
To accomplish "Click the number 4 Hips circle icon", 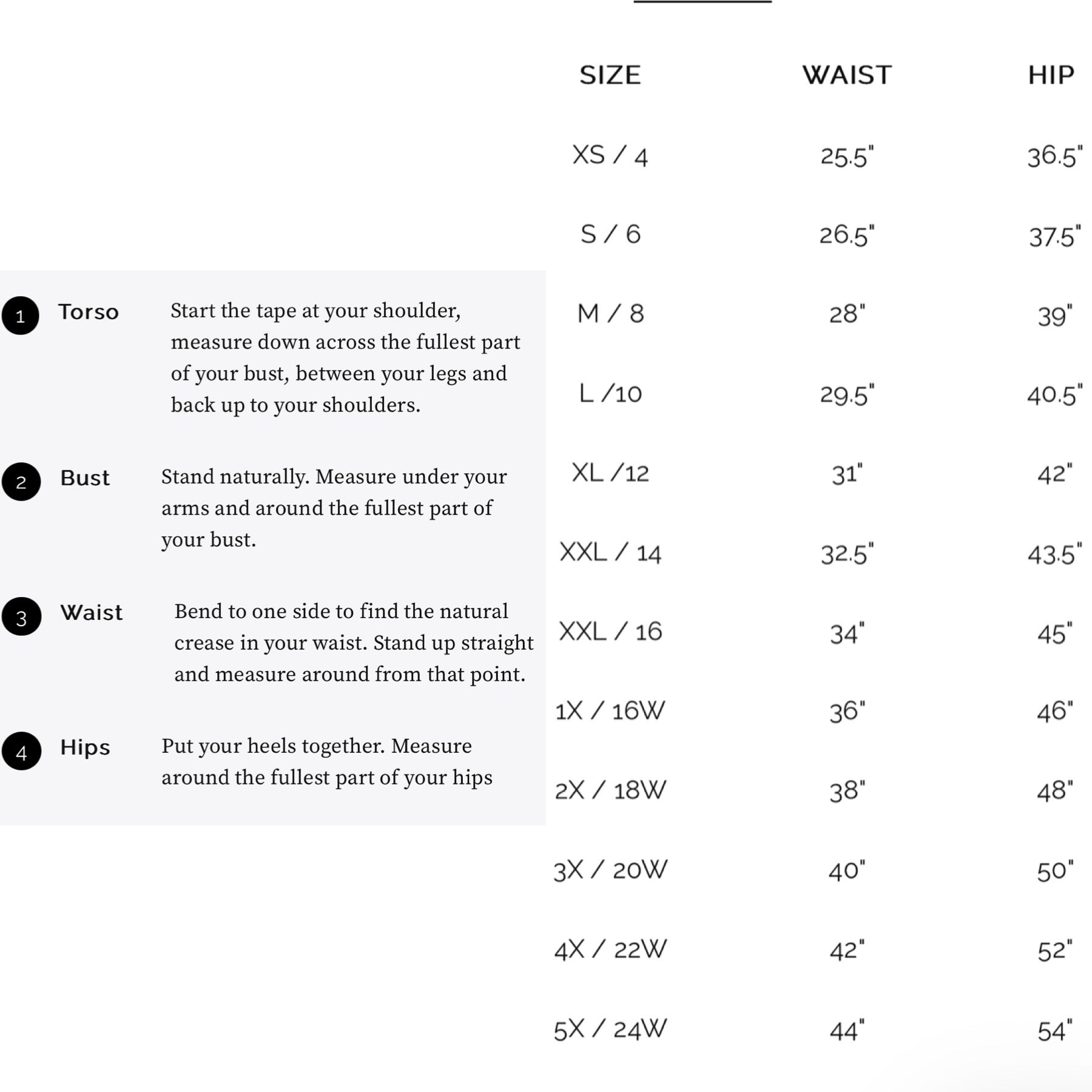I will coord(21,751).
